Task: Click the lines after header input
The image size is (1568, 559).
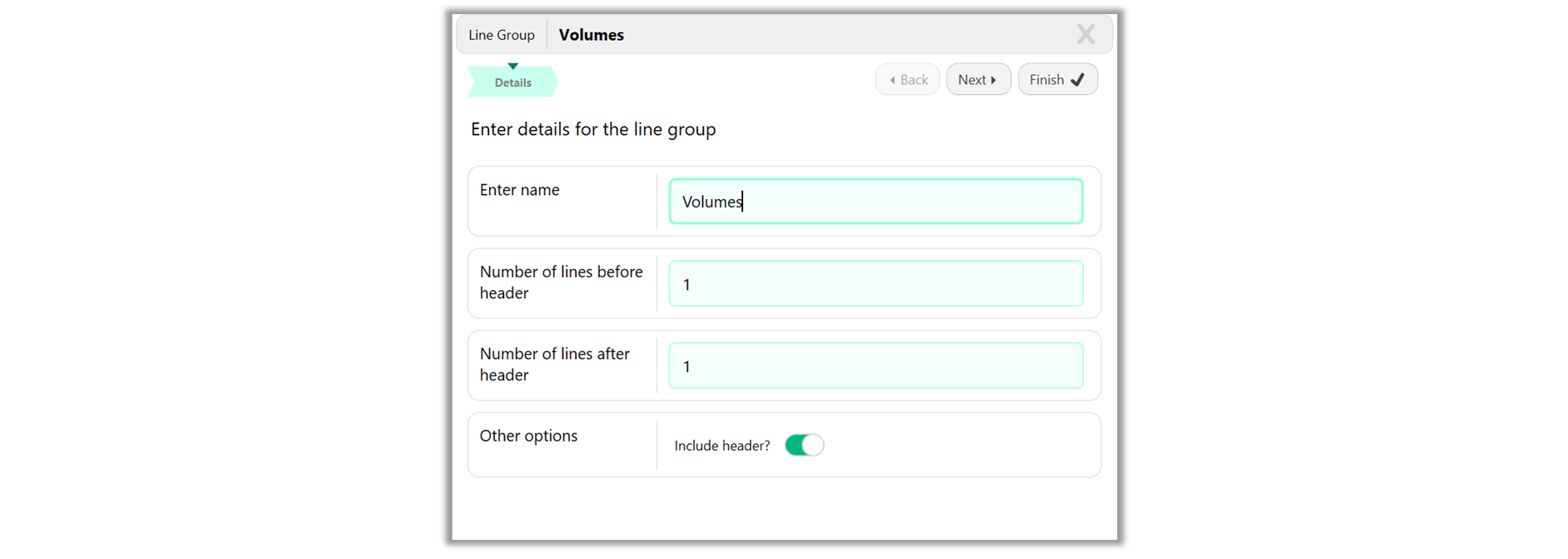Action: click(x=875, y=366)
